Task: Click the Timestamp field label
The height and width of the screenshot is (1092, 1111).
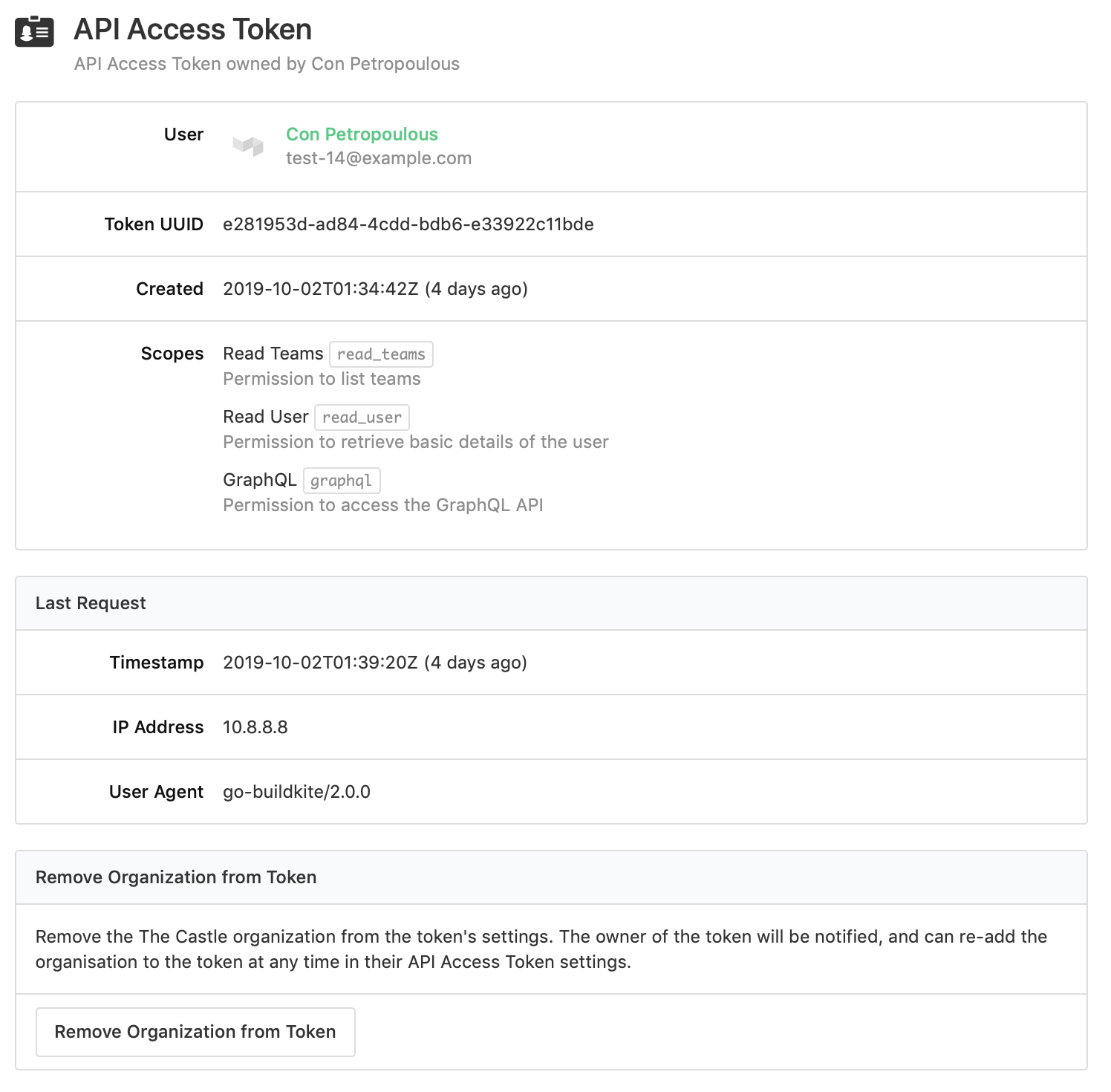Action: [157, 663]
